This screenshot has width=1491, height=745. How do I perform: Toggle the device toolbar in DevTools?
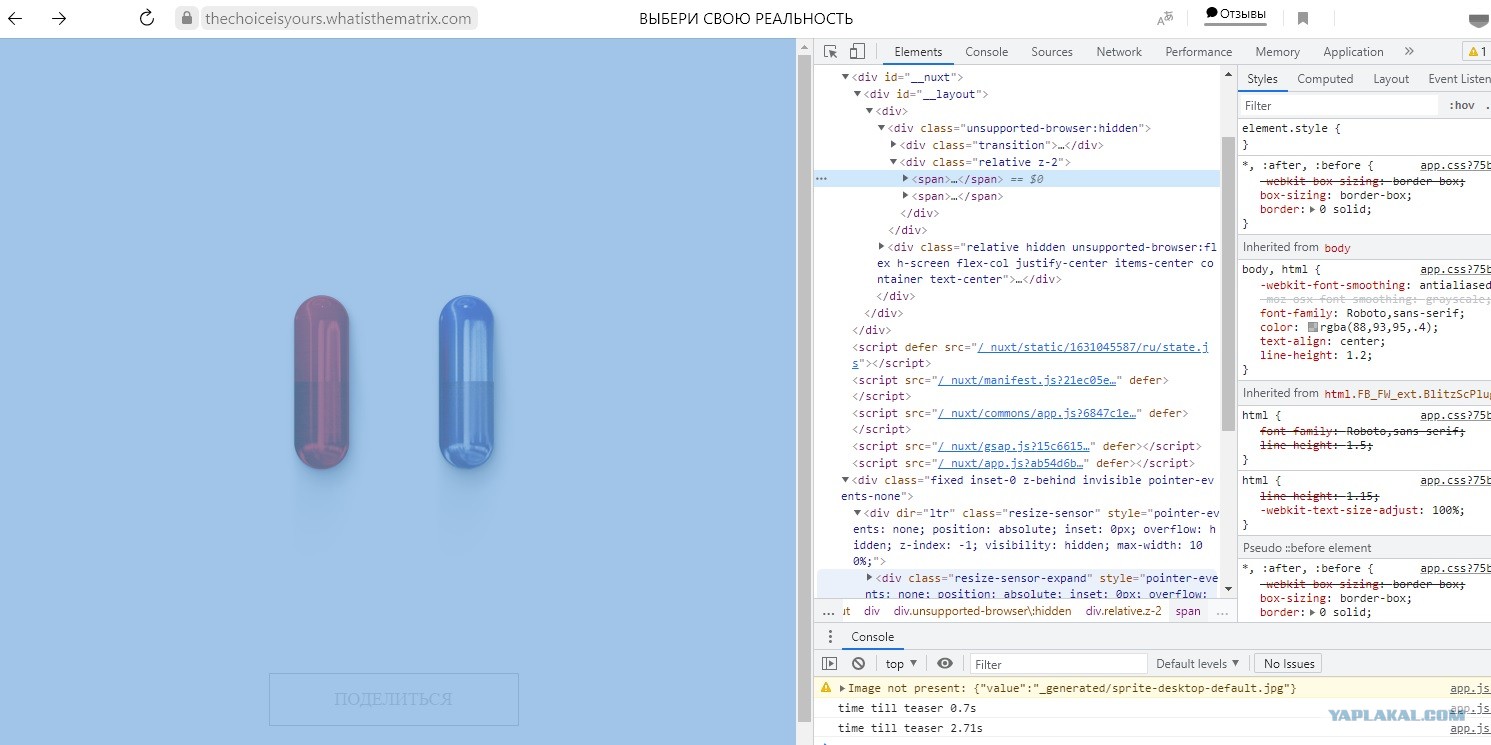click(x=857, y=52)
